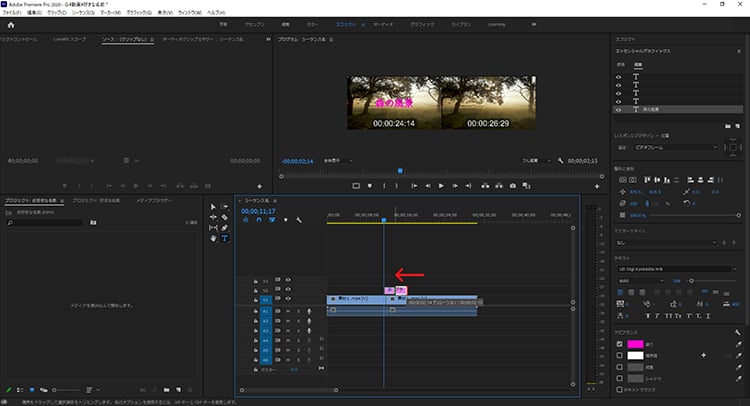This screenshot has height=406, width=750.
Task: Switch Project panel to list view
Action: click(x=20, y=390)
